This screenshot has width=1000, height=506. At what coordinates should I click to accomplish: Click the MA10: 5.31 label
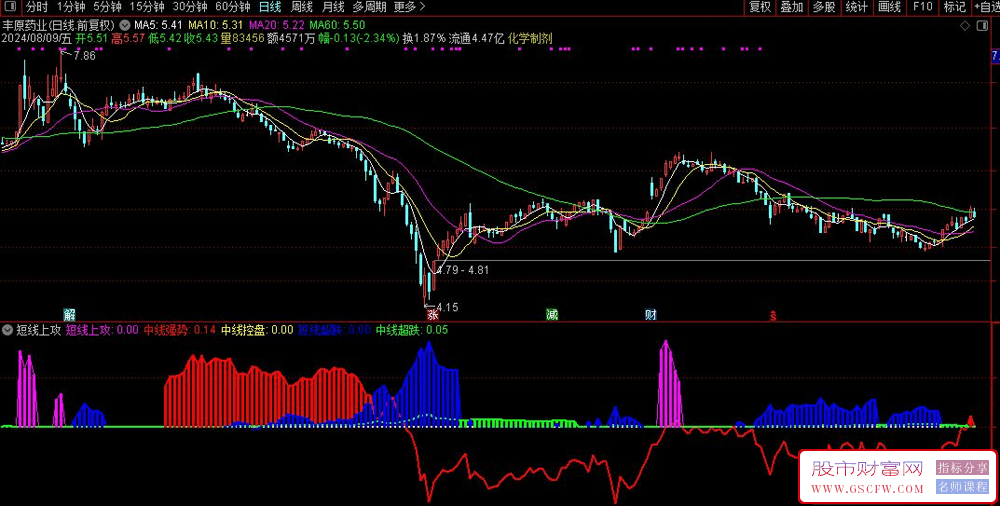[216, 26]
